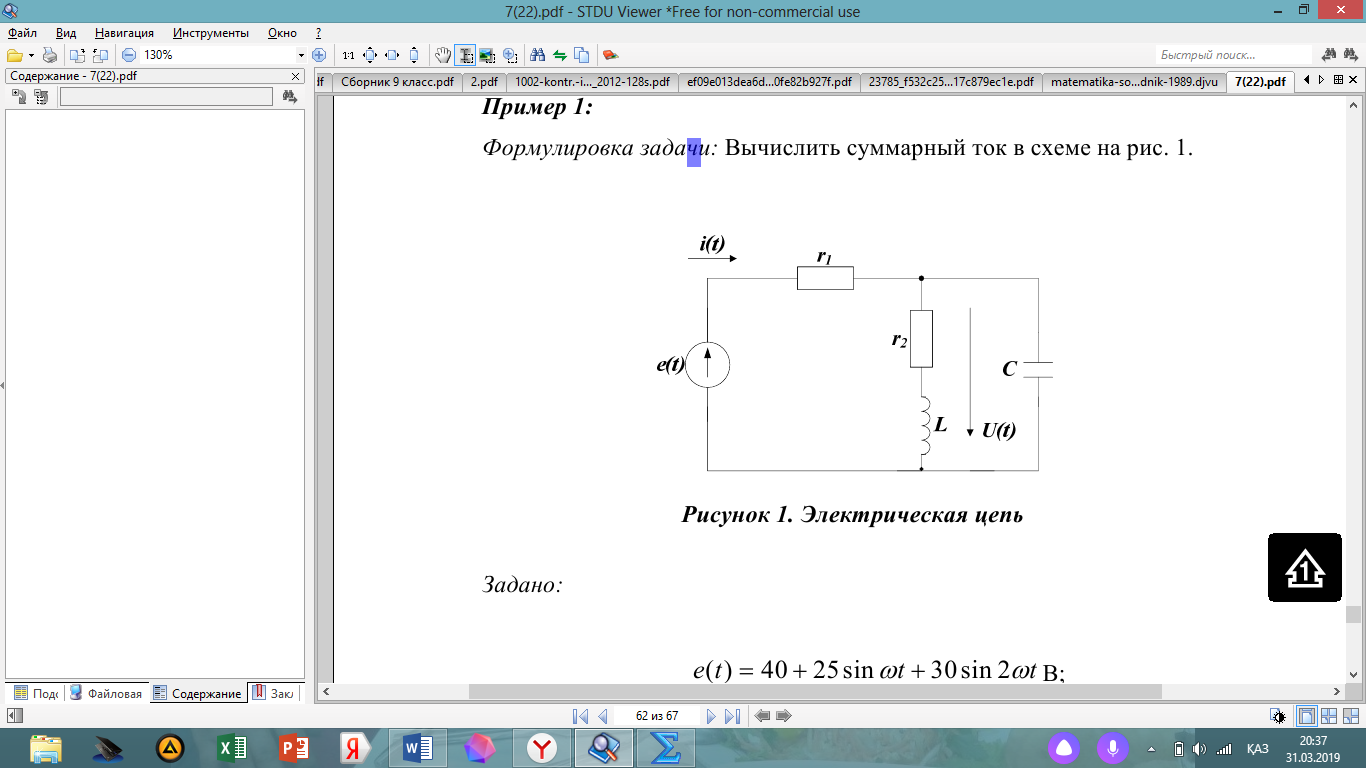Set zoom to actual size 1:1
This screenshot has height=768, width=1366.
[x=348, y=55]
